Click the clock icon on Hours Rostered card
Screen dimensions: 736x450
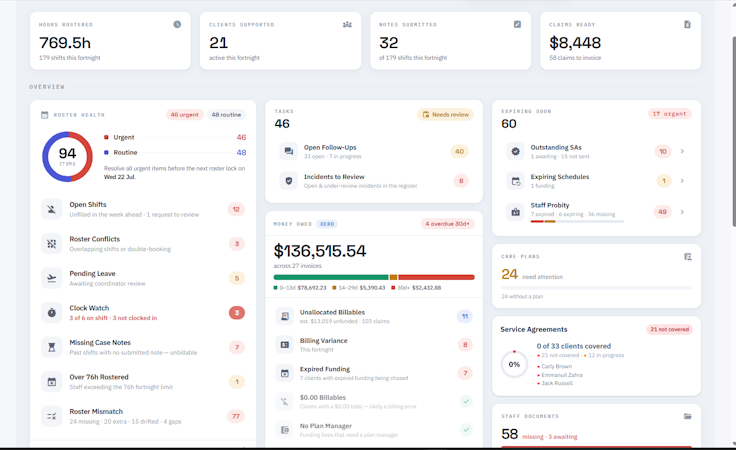tap(177, 24)
